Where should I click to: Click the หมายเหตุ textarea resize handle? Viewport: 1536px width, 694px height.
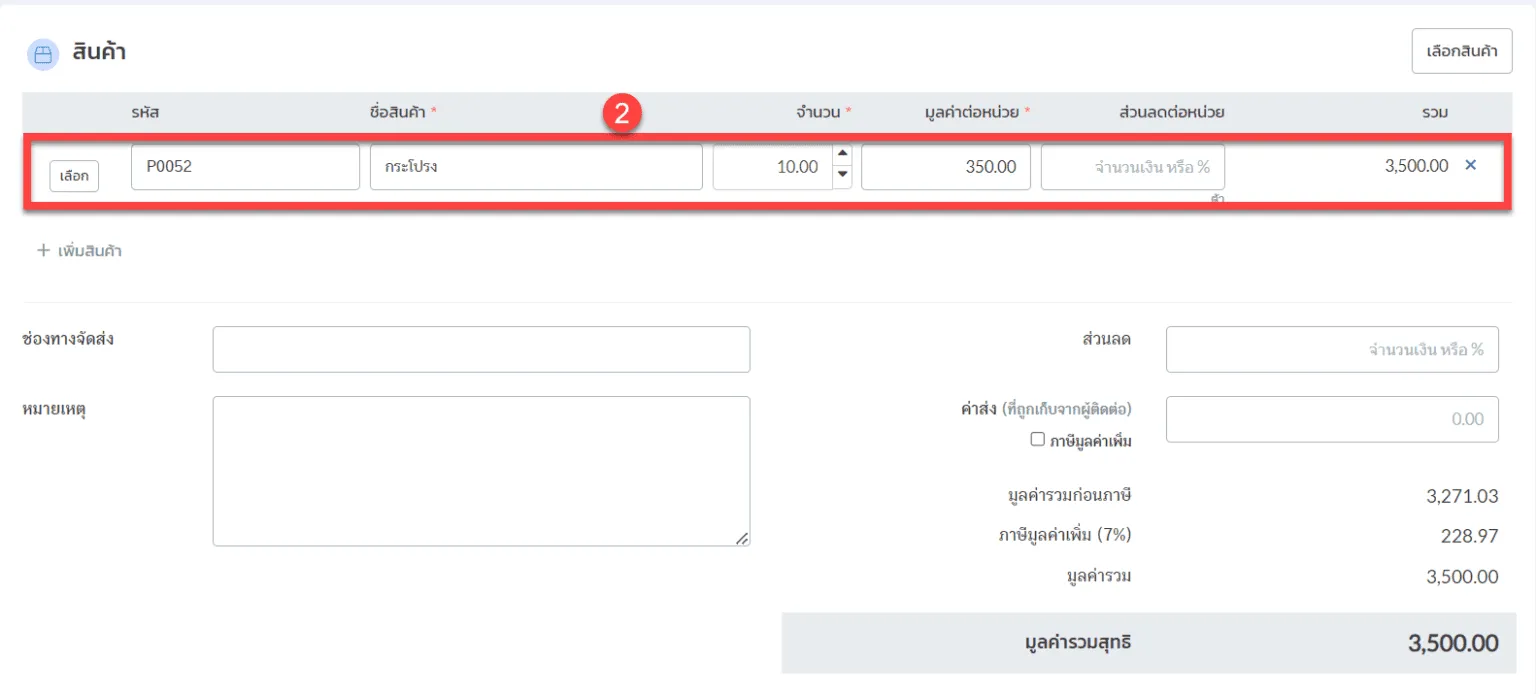tap(741, 538)
